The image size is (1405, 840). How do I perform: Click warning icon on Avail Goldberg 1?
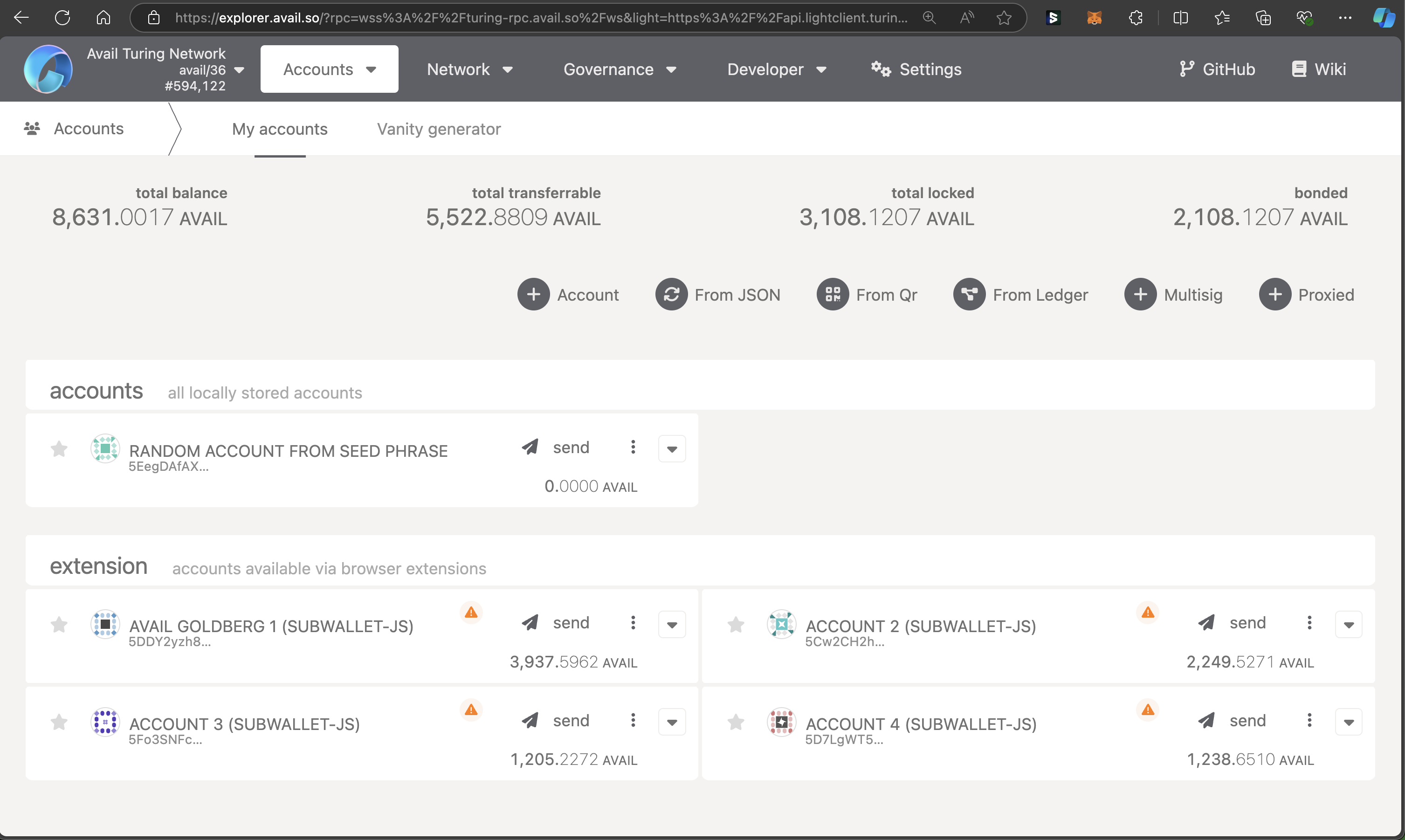point(471,613)
